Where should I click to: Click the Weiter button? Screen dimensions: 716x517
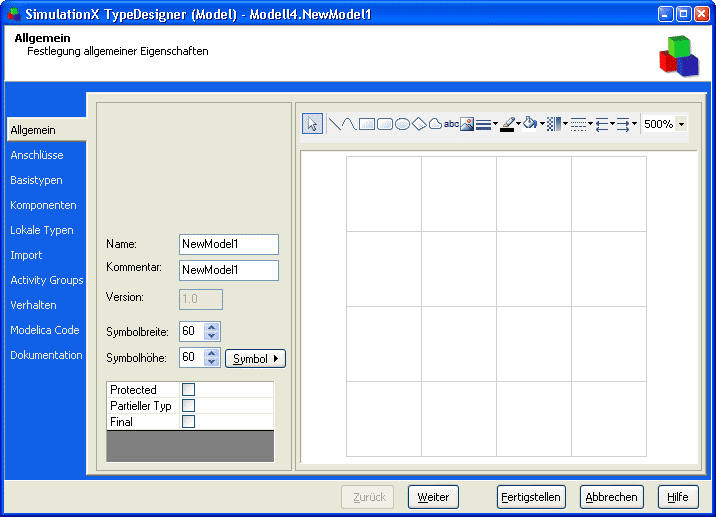tap(433, 497)
